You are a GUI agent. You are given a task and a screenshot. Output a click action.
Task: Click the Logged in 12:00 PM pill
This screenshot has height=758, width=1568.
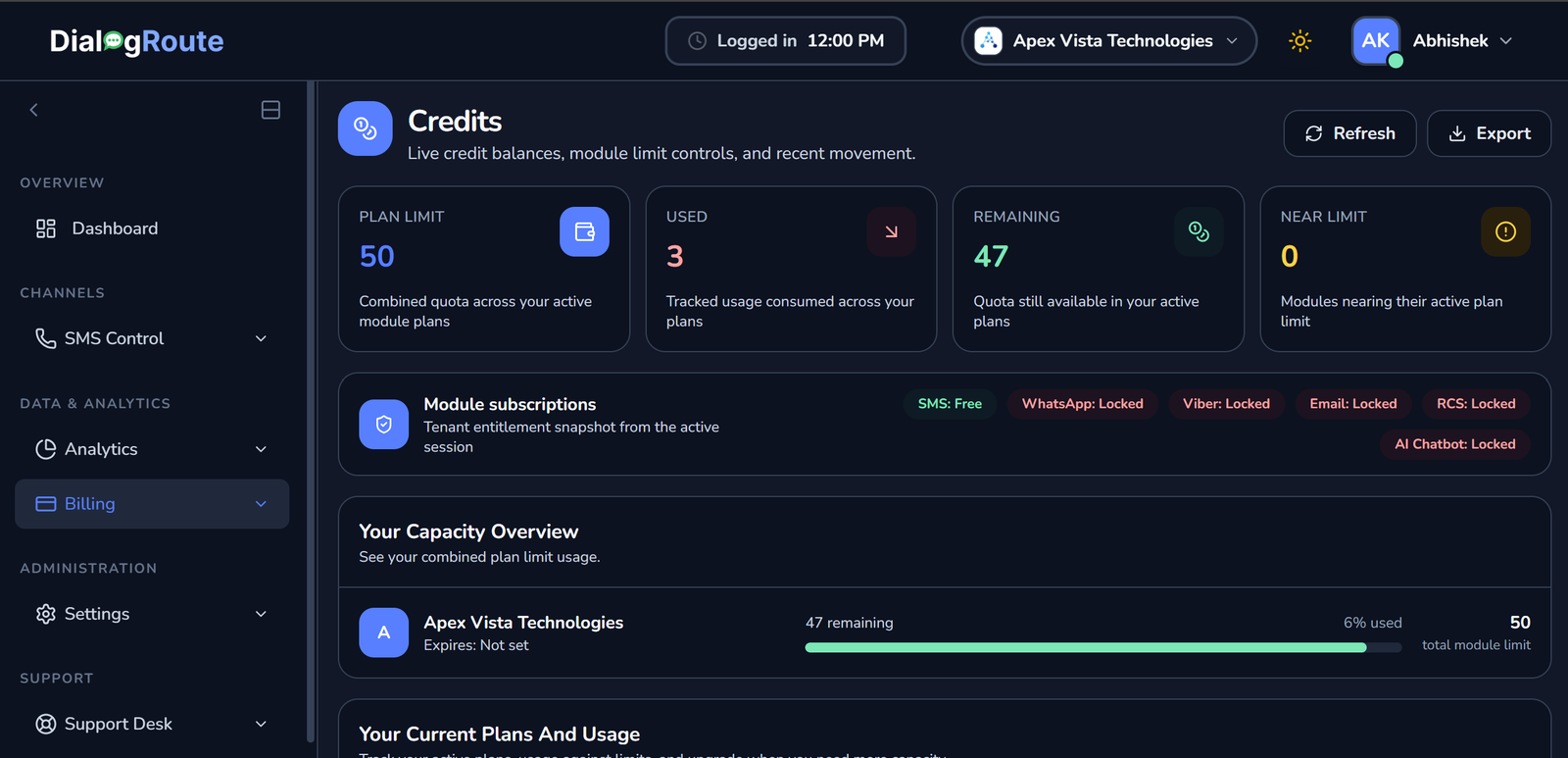point(786,41)
